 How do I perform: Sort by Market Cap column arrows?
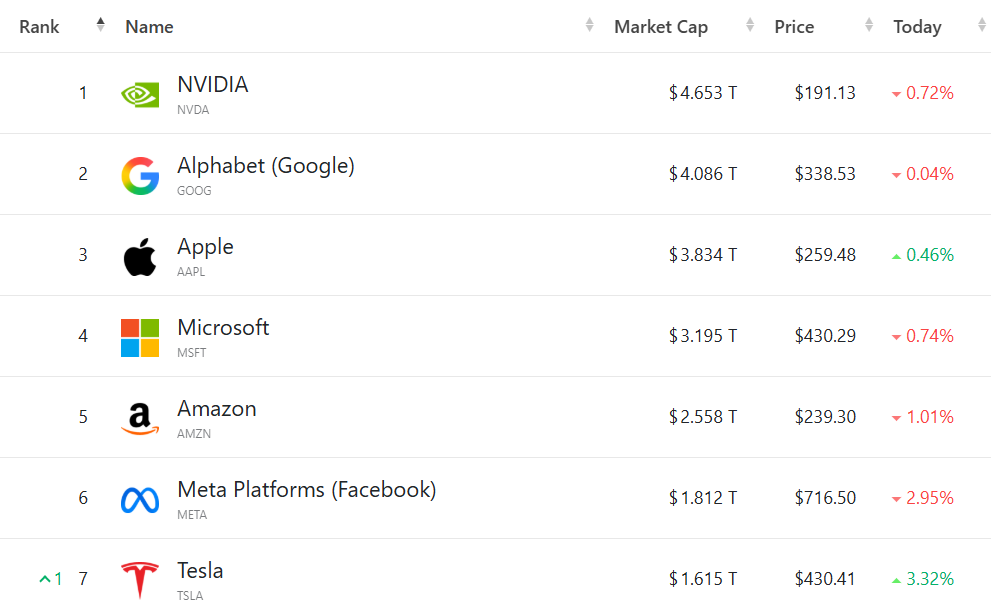pyautogui.click(x=750, y=26)
